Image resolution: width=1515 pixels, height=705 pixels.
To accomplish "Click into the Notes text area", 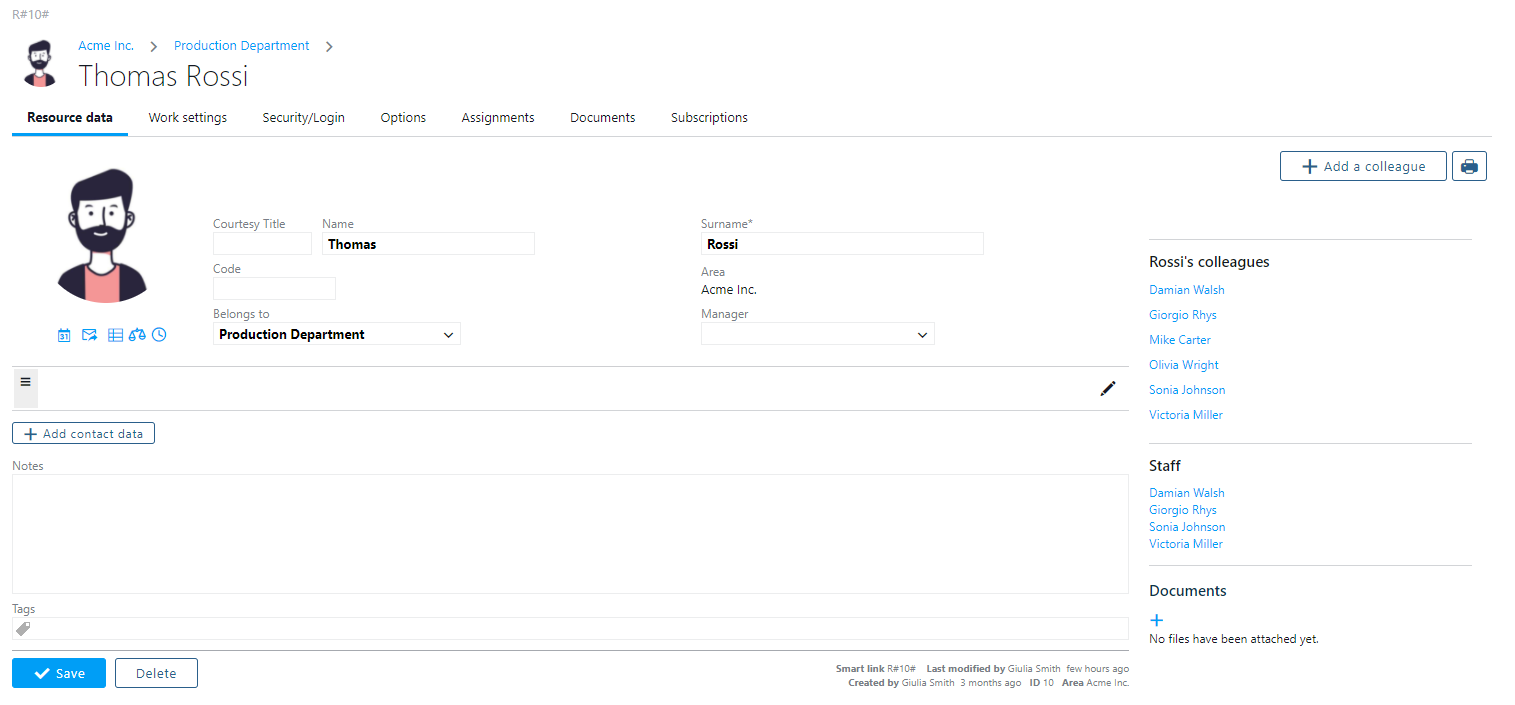I will (570, 534).
